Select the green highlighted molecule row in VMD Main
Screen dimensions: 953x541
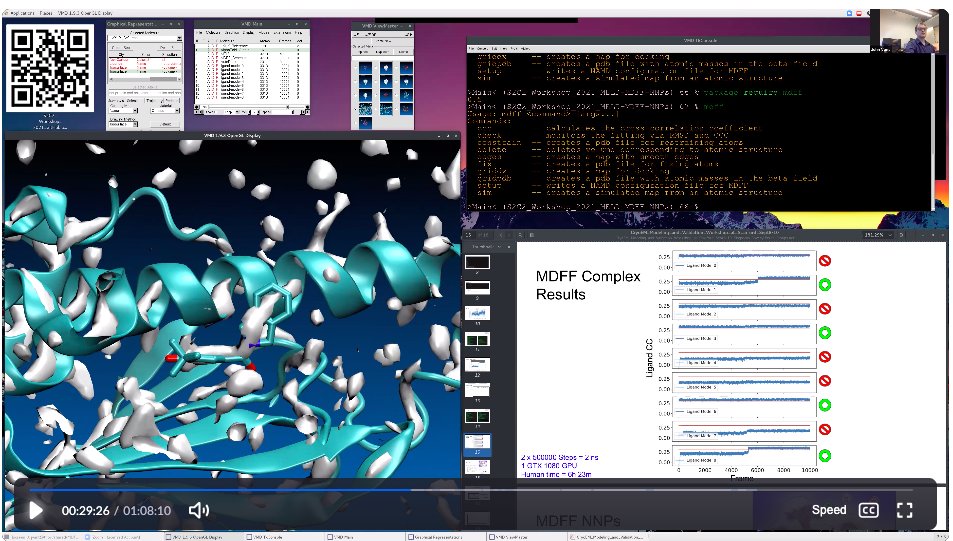coord(252,50)
